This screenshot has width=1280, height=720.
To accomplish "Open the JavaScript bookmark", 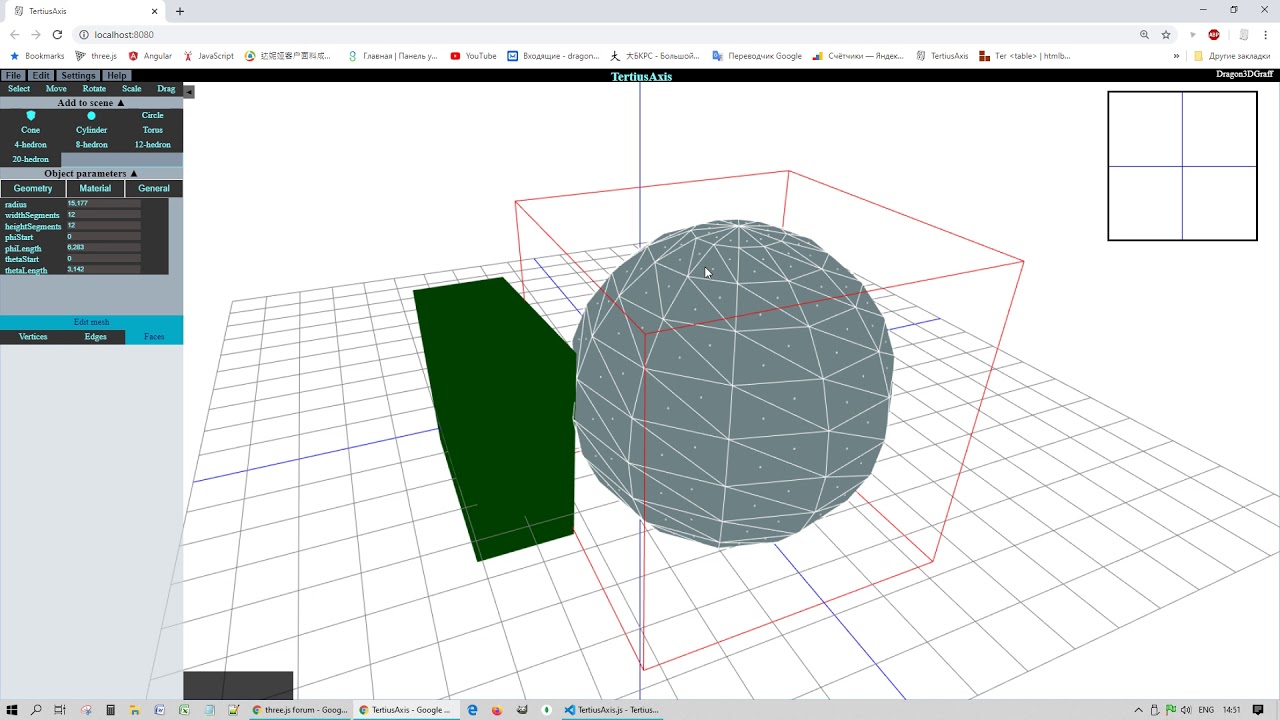I will (208, 56).
